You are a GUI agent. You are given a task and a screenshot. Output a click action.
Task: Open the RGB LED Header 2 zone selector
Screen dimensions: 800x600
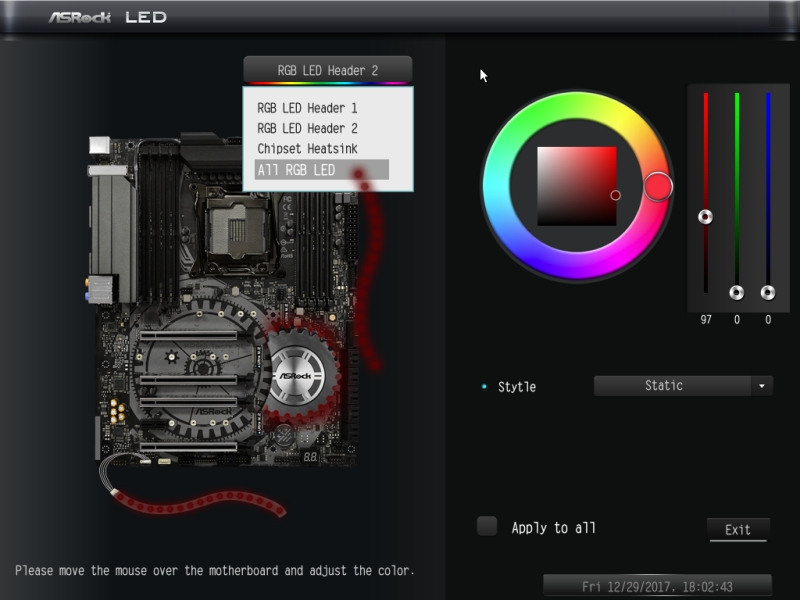pyautogui.click(x=328, y=70)
